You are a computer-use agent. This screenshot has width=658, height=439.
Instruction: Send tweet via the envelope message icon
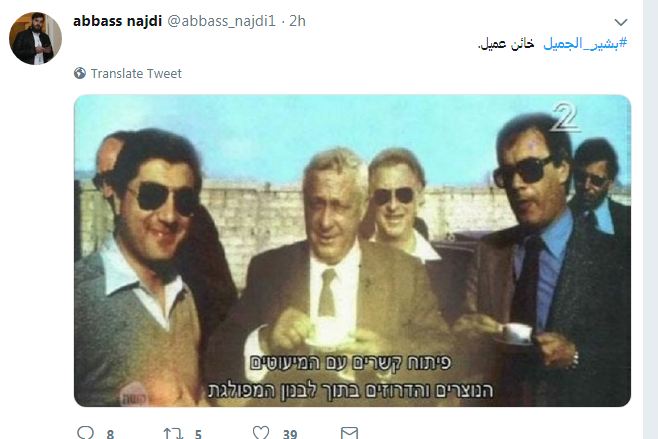tap(349, 433)
